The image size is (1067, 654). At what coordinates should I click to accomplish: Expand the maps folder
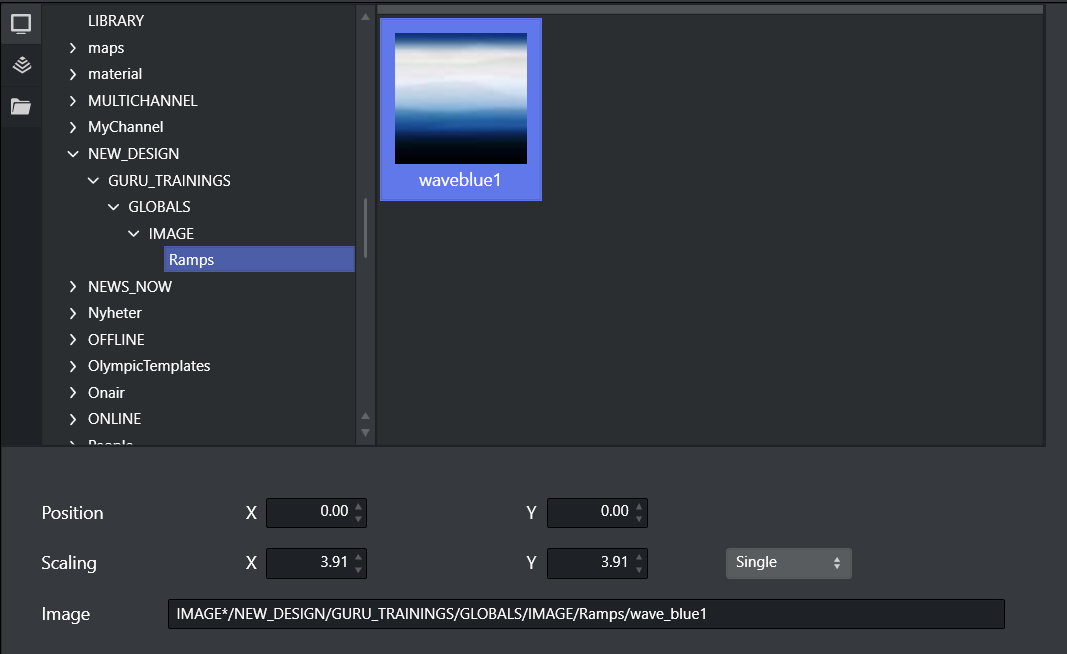73,48
